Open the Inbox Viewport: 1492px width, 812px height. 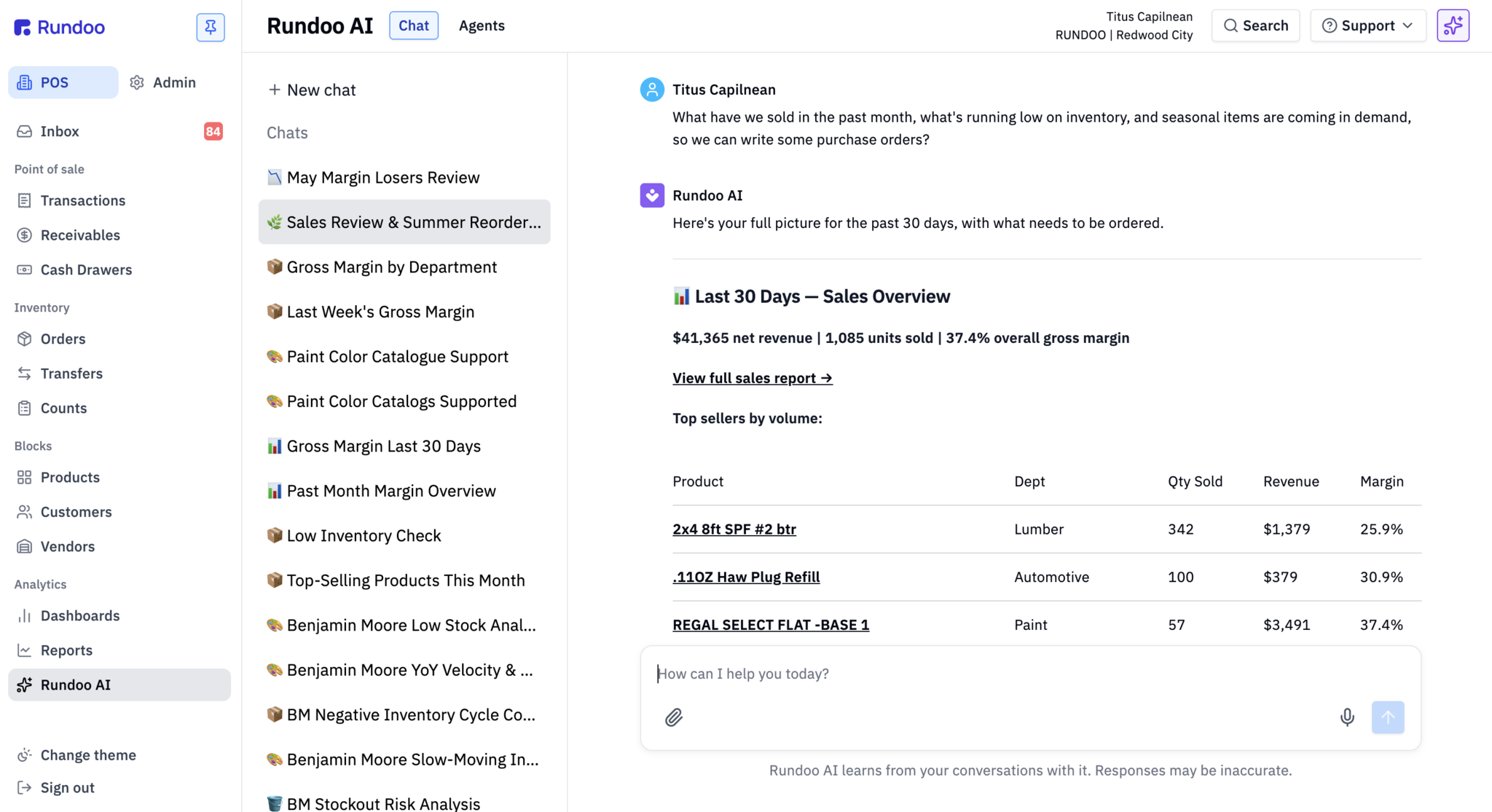(119, 131)
